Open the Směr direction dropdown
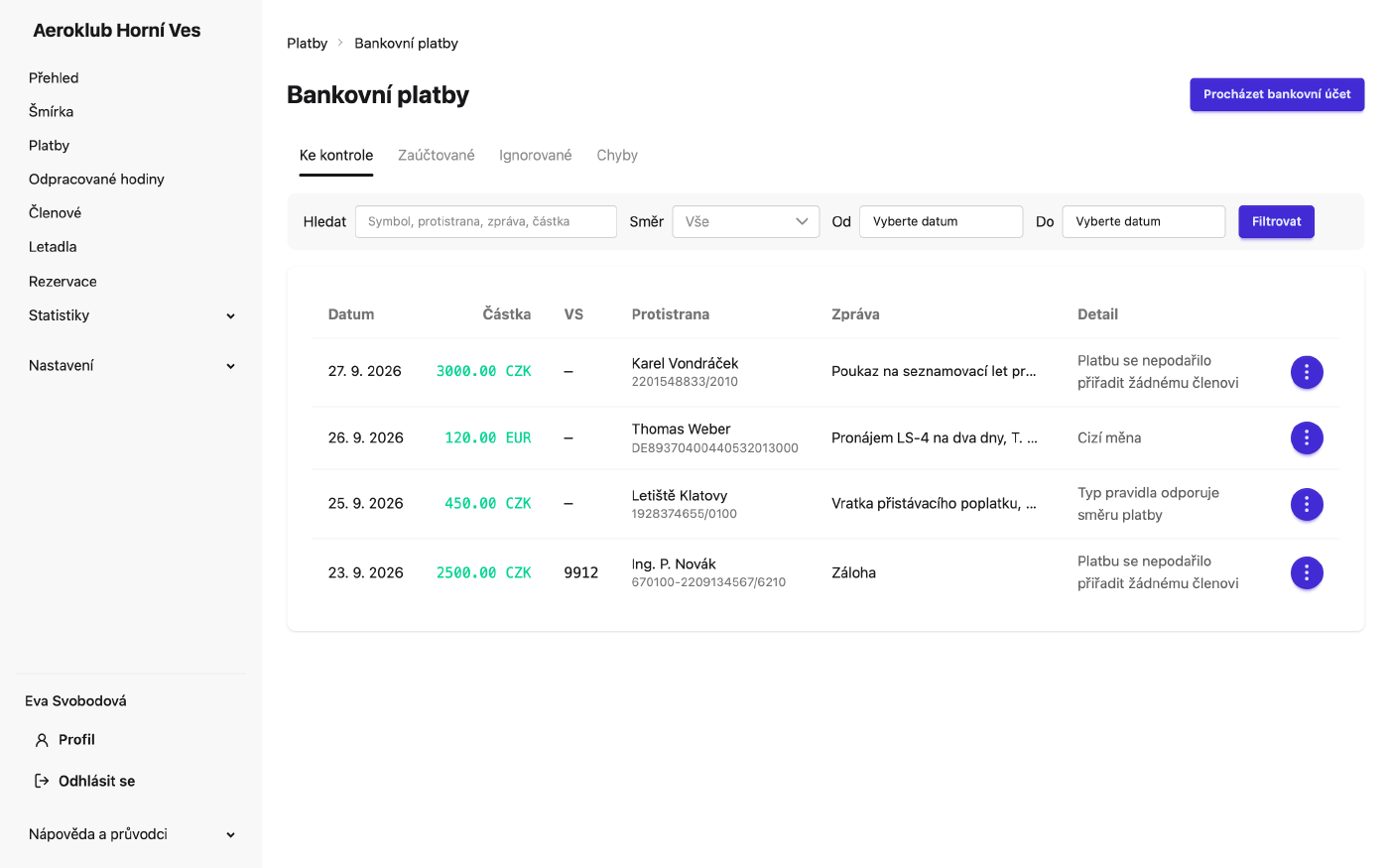 (746, 221)
